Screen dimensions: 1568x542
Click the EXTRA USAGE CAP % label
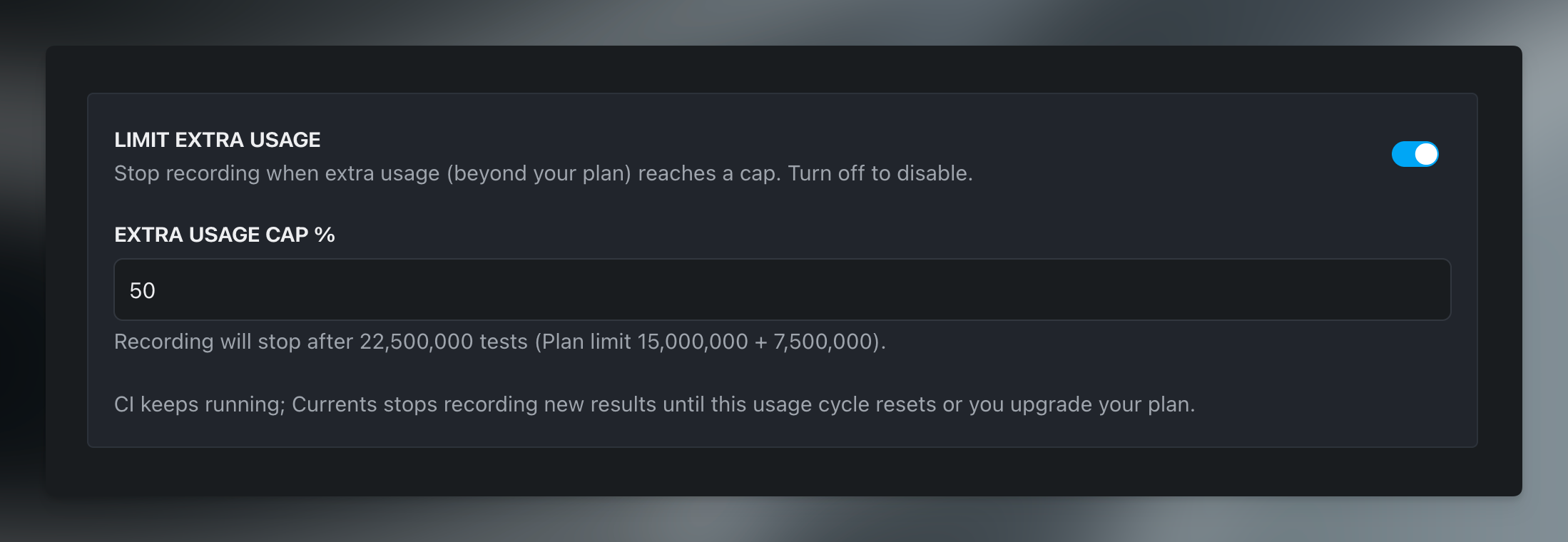coord(224,235)
